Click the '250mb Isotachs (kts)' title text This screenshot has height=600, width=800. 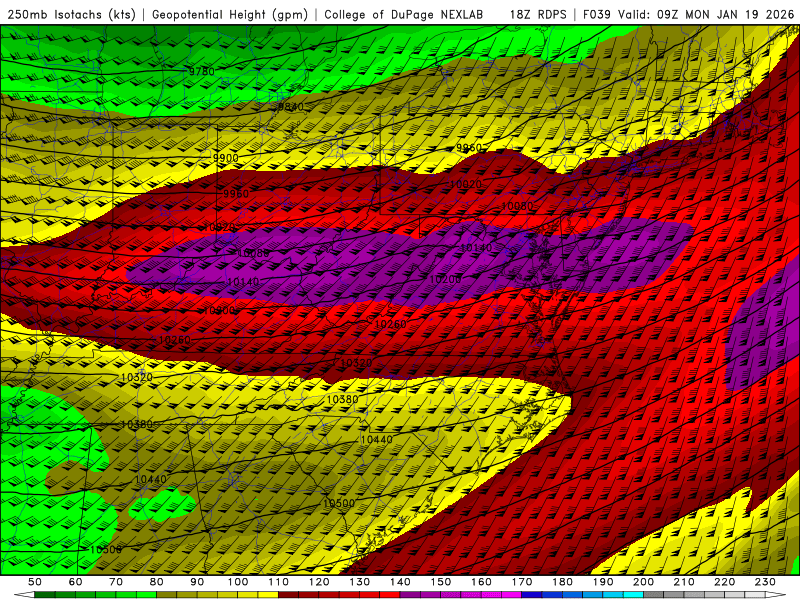(72, 14)
